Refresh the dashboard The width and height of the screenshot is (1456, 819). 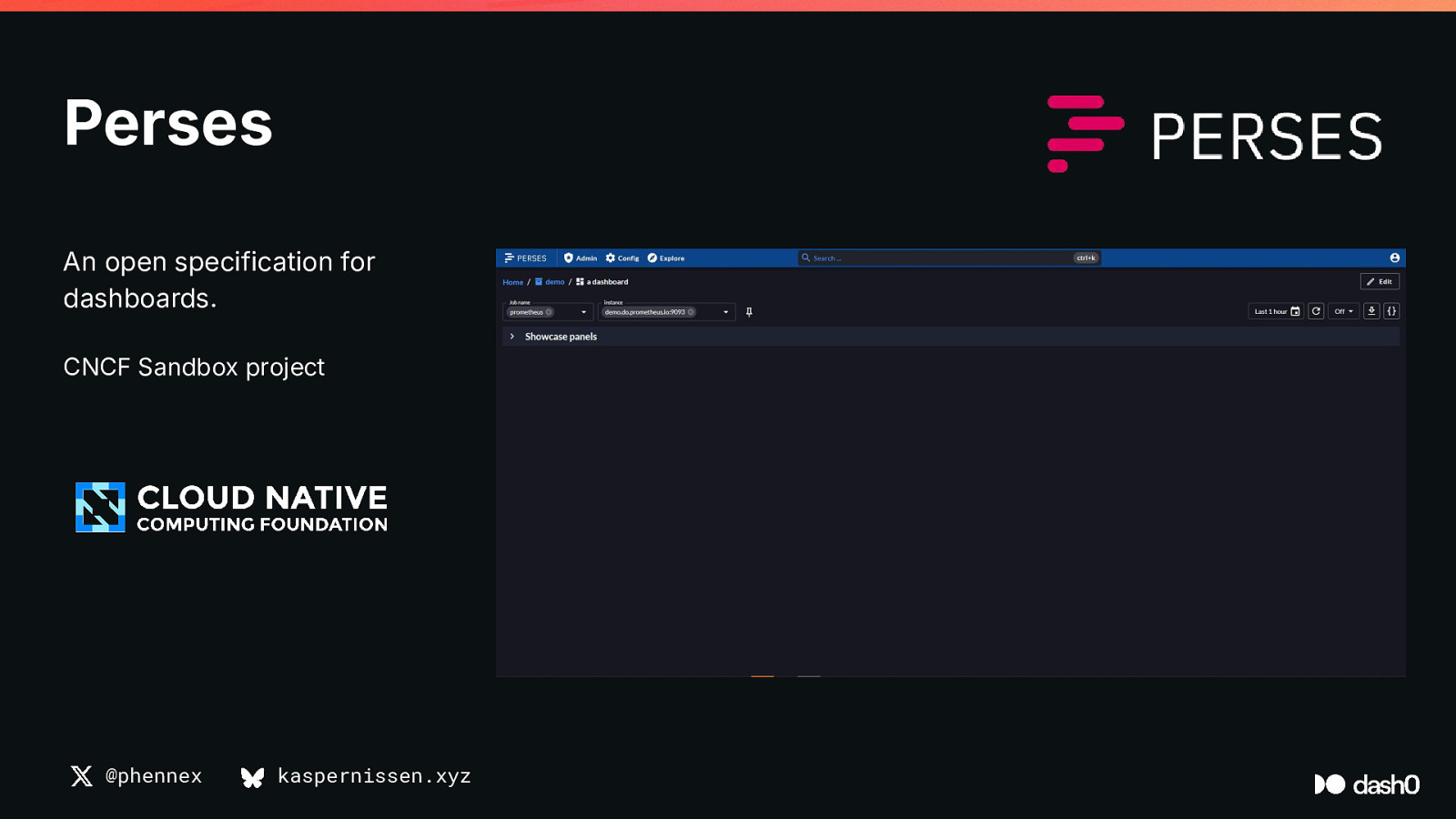pyautogui.click(x=1316, y=311)
